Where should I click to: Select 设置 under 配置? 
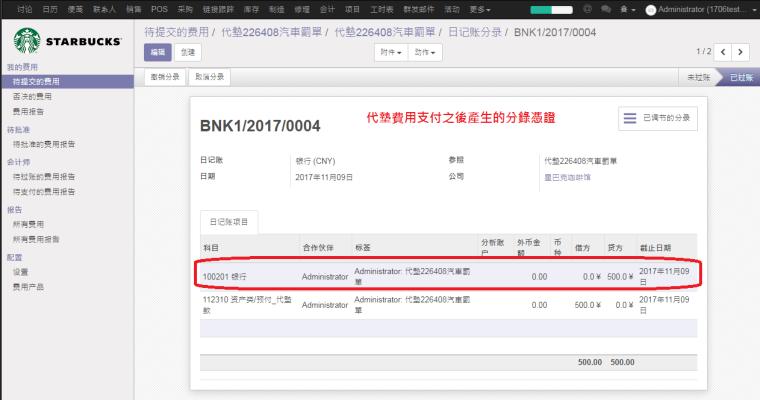pos(20,272)
